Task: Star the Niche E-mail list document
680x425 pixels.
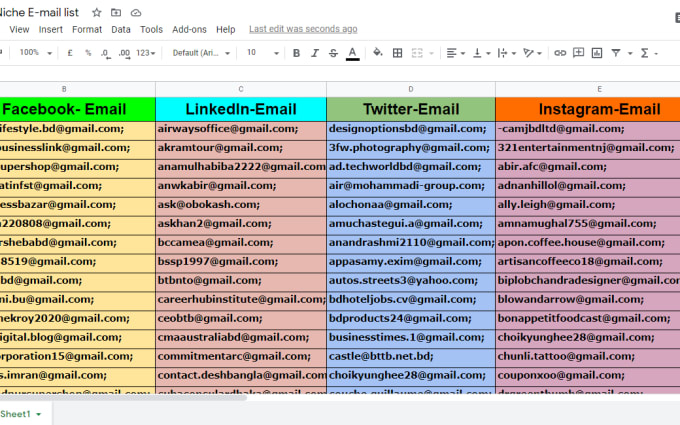Action: 97,13
